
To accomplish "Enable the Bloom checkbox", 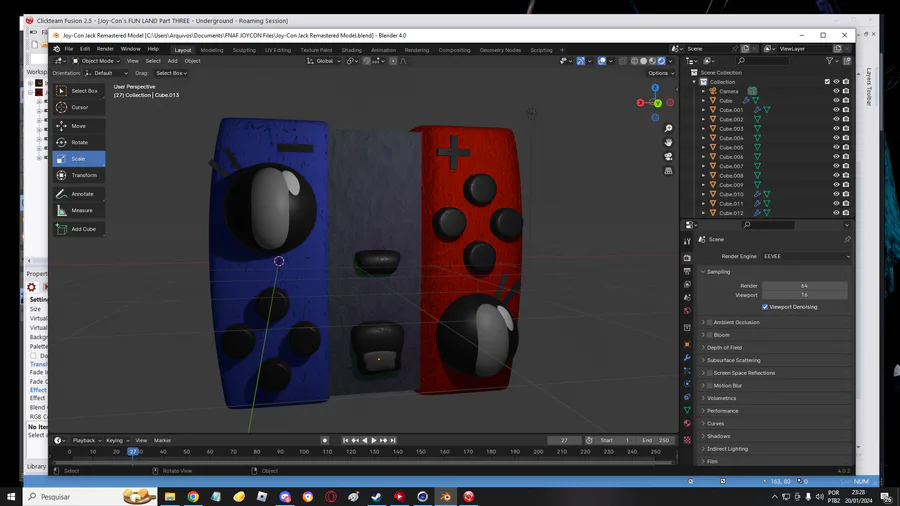I will [x=710, y=335].
